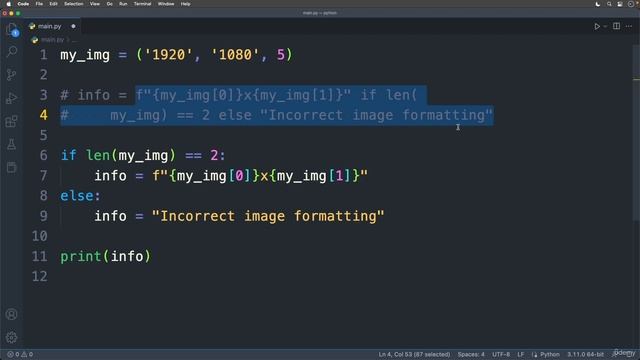640x360 pixels.
Task: Click "Incorrect image formatting" string on line 9
Action: click(268, 216)
